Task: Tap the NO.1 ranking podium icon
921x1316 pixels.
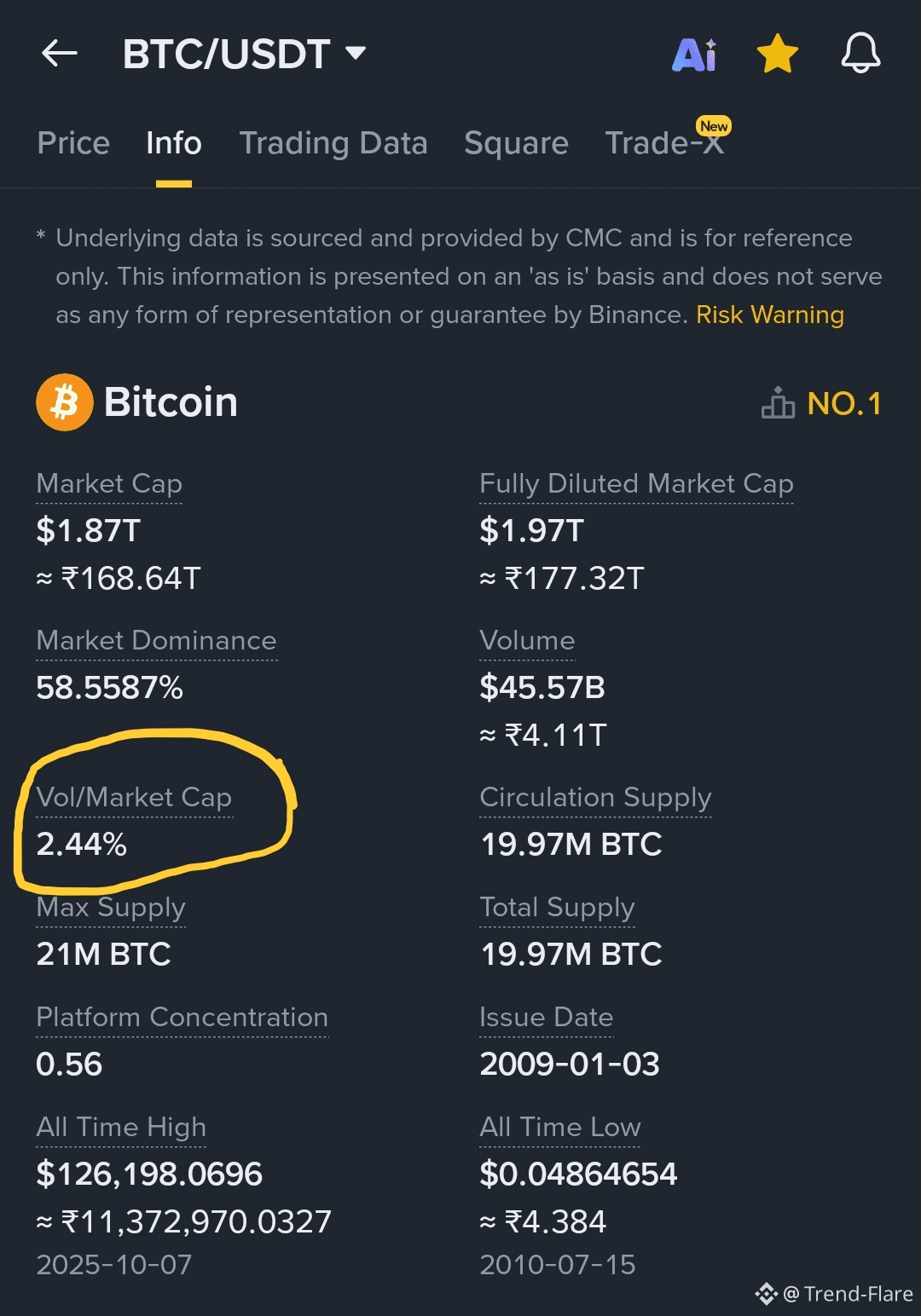Action: point(778,403)
